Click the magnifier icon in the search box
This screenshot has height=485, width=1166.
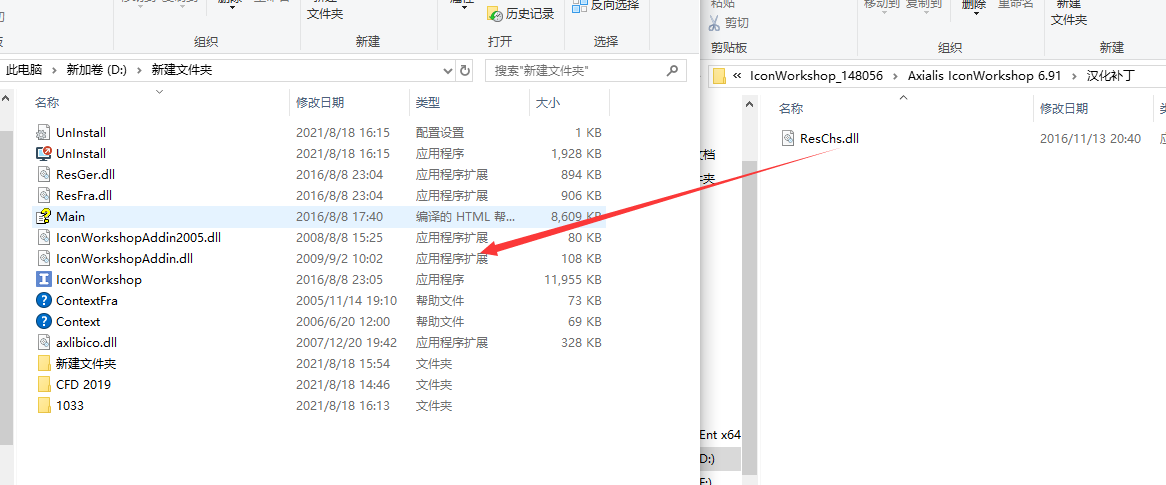click(x=671, y=71)
